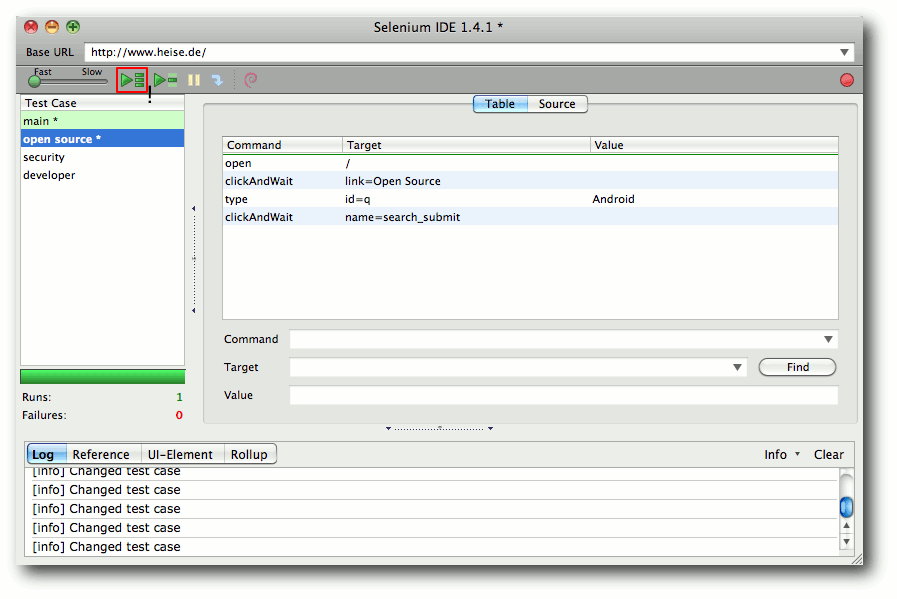Screen dimensions: 897x599
Task: Play the entire test suite
Action: (132, 80)
